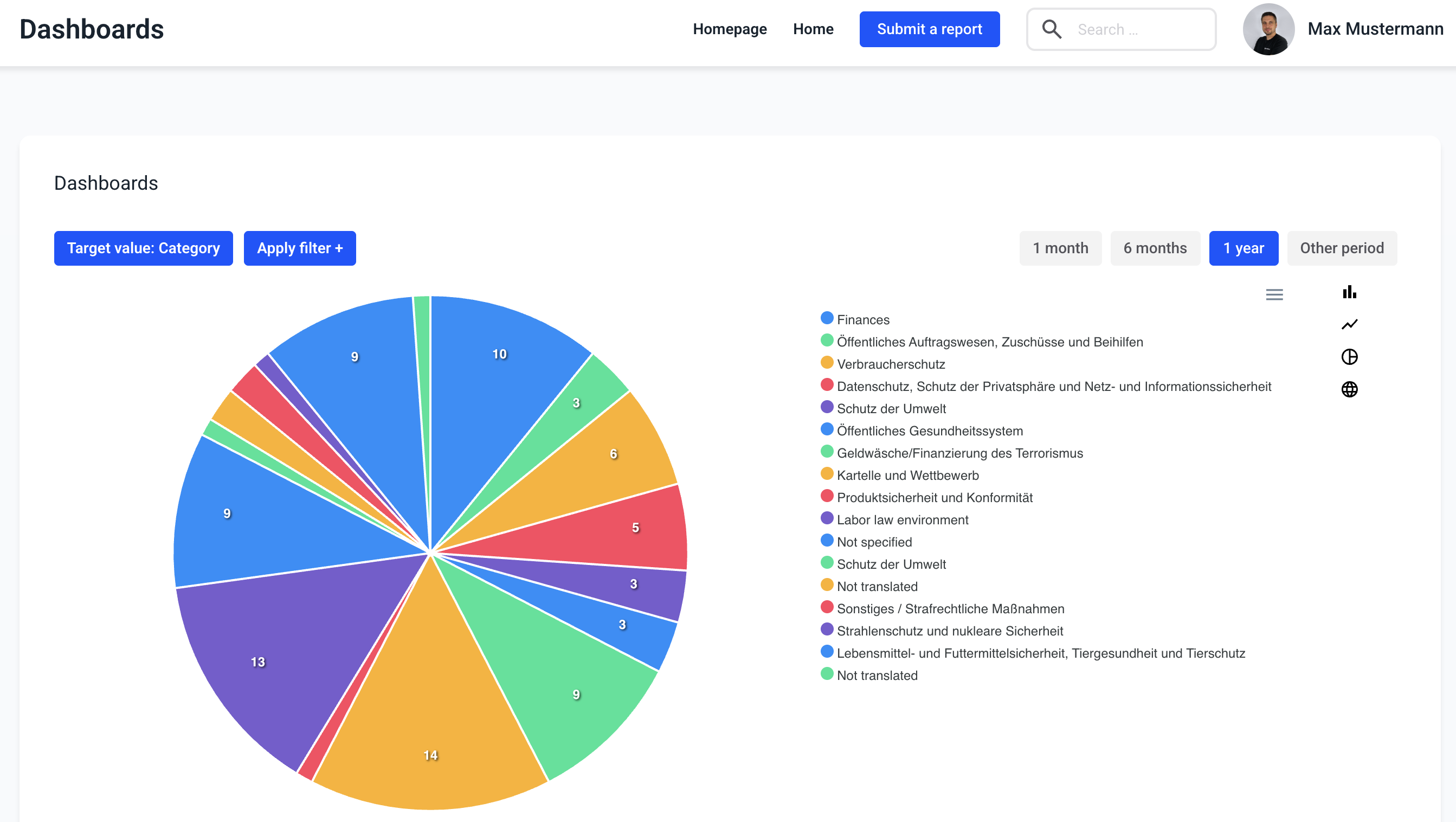Toggle Finances legend marker
This screenshot has width=1456, height=822.
(827, 318)
